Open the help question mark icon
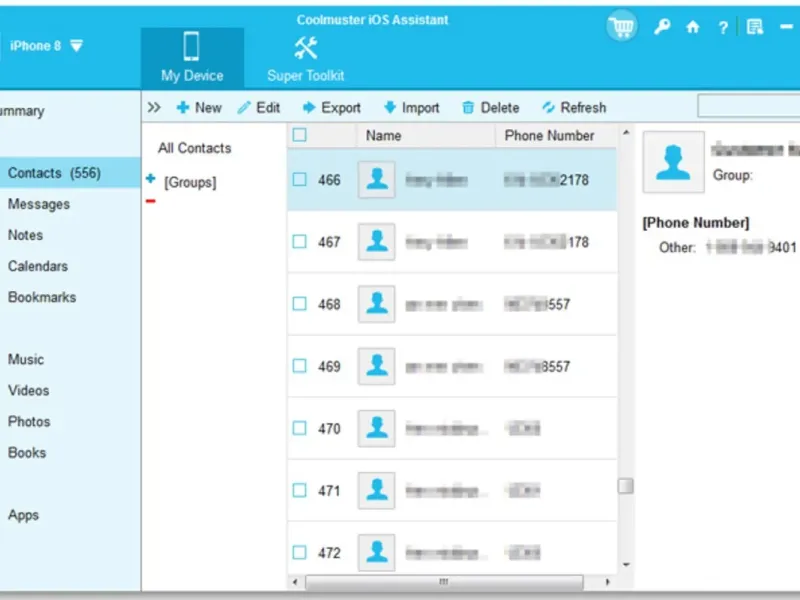Image resolution: width=800 pixels, height=600 pixels. point(723,27)
